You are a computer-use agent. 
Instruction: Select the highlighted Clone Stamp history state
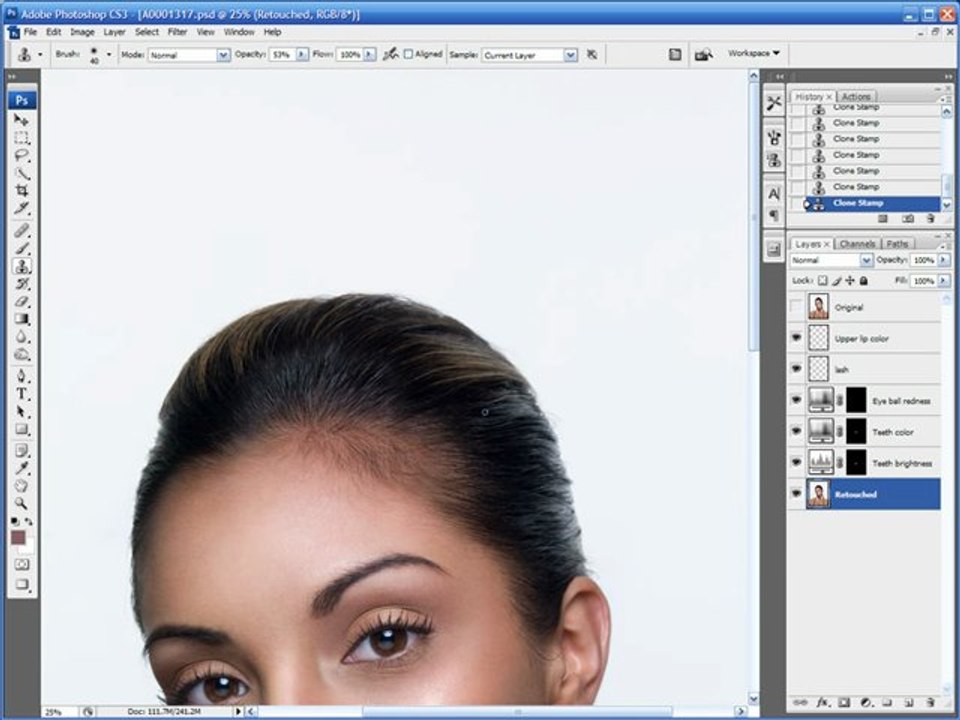[872, 203]
